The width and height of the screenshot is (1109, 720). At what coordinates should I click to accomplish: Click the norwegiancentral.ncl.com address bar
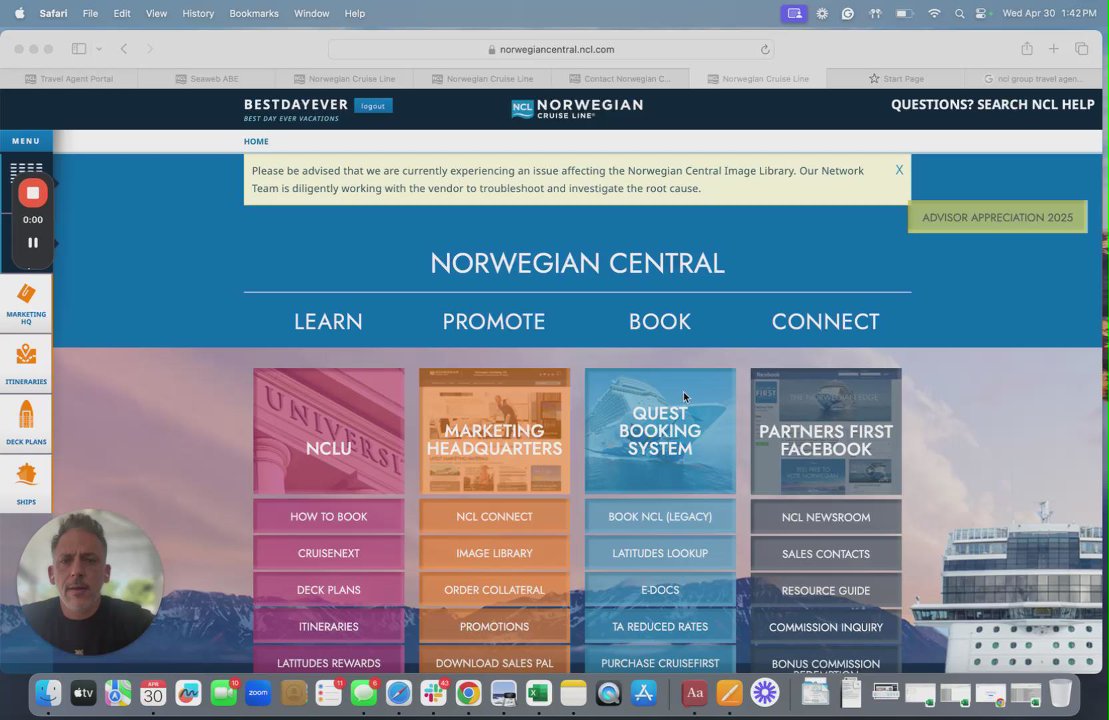[x=551, y=50]
